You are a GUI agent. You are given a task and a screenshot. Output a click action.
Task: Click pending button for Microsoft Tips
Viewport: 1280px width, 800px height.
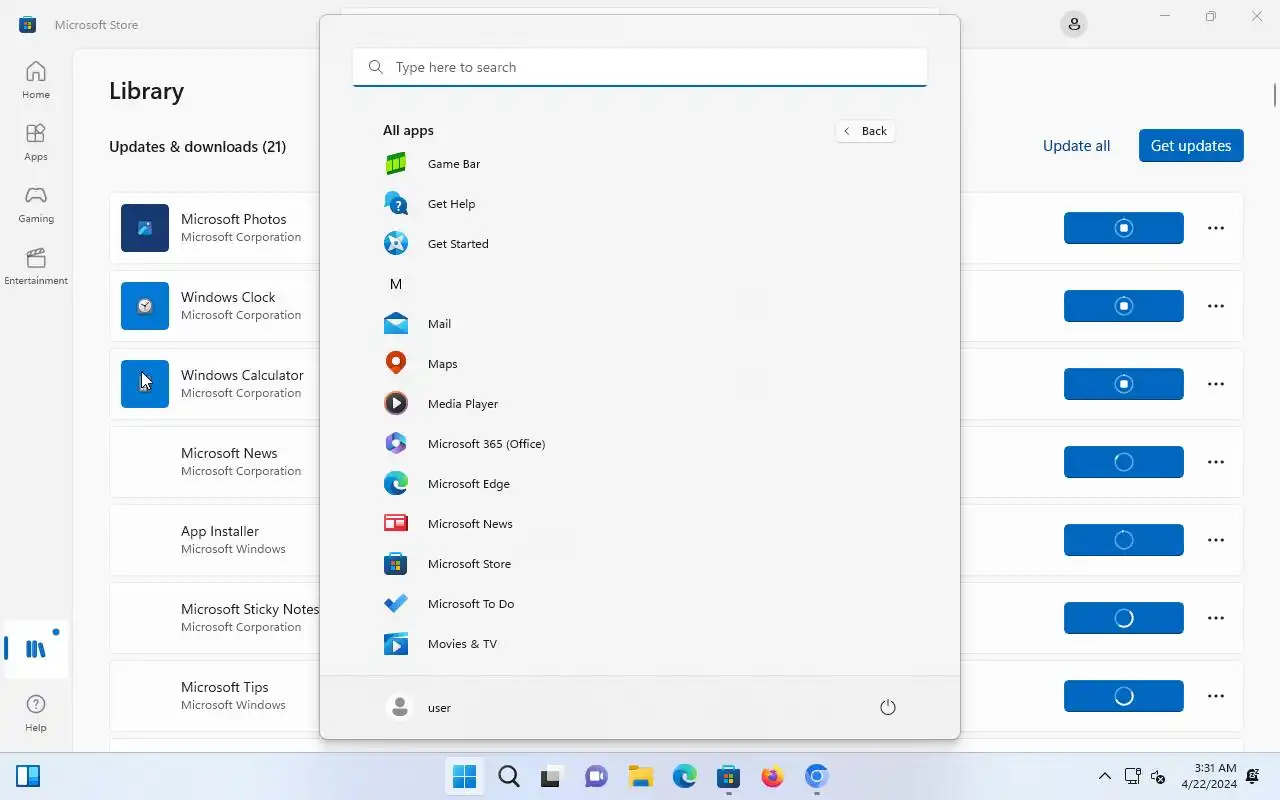tap(1124, 696)
